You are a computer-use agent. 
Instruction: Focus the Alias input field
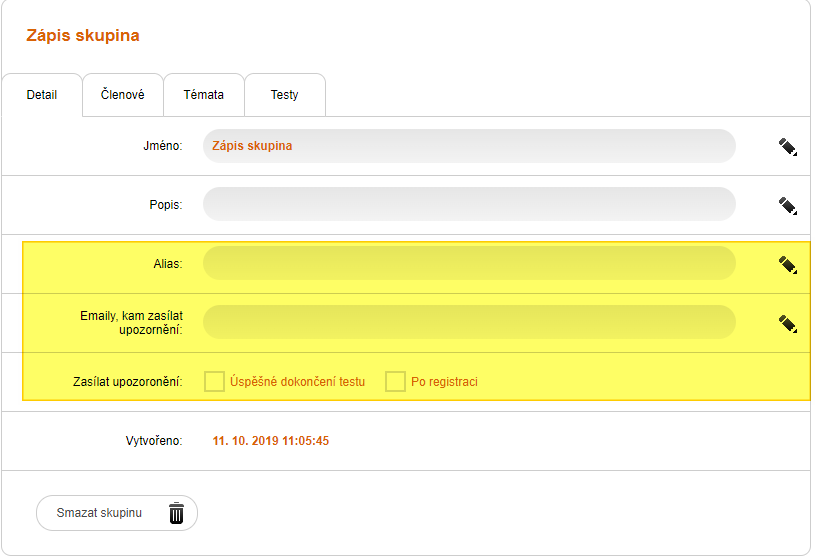pyautogui.click(x=468, y=264)
